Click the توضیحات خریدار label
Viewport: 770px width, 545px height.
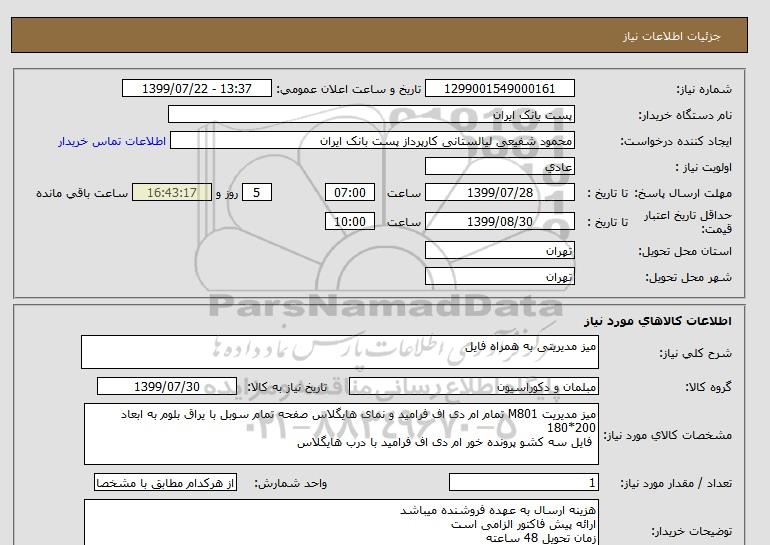pyautogui.click(x=691, y=531)
